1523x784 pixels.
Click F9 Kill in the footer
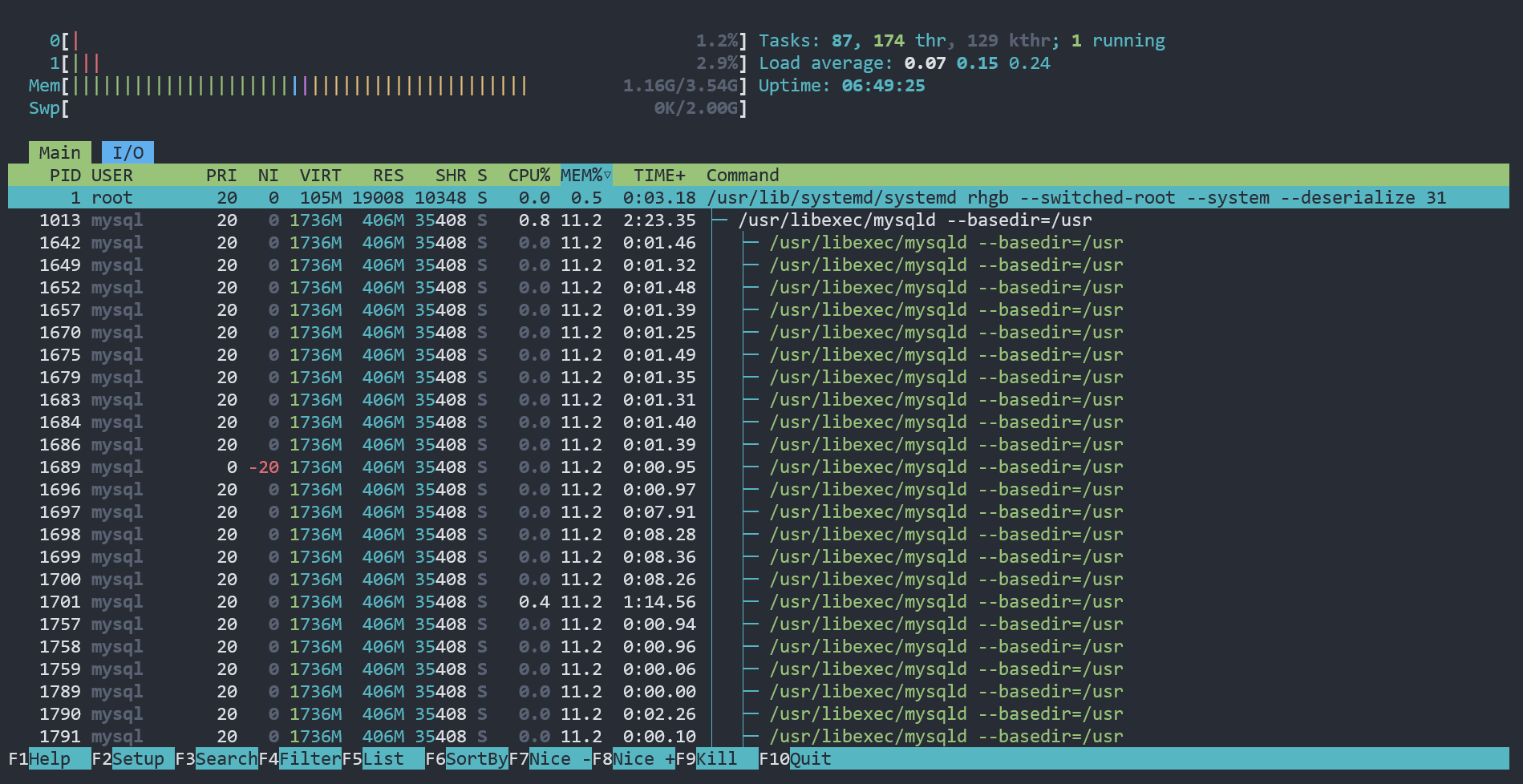tap(716, 758)
